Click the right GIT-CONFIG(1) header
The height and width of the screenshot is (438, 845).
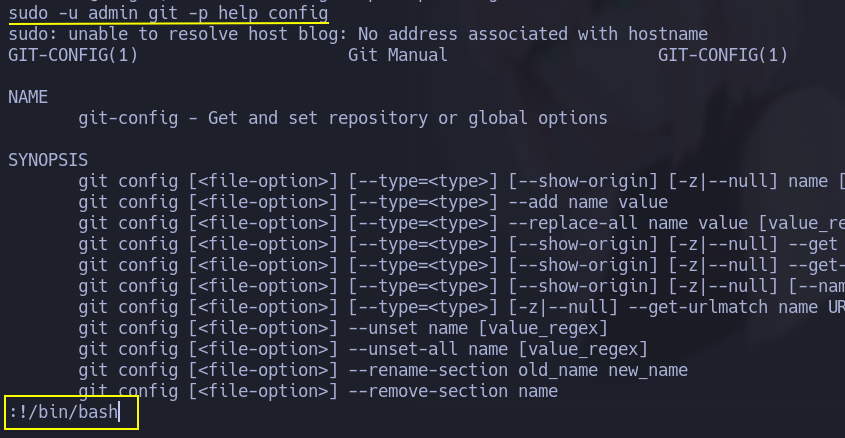(723, 55)
